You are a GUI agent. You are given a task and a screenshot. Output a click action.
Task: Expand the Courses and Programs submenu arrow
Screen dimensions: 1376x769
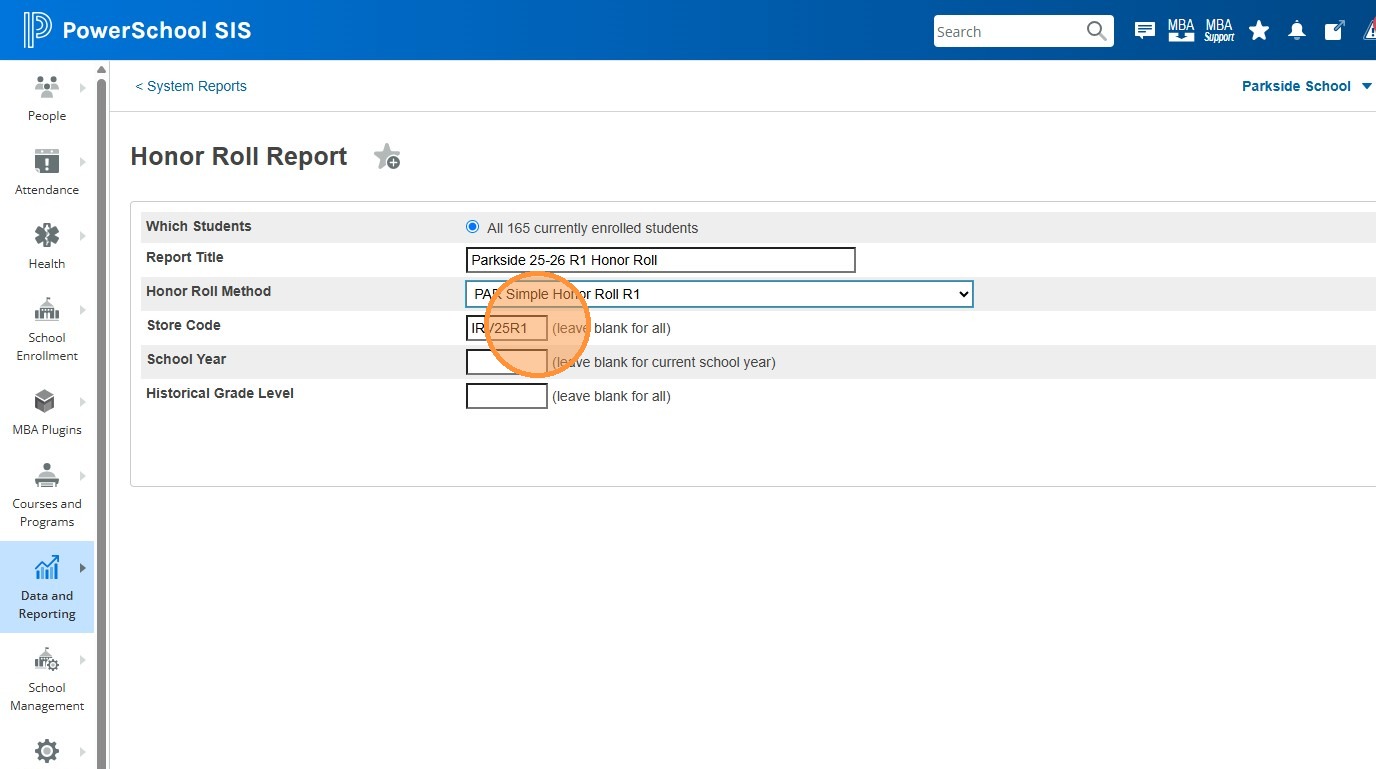pos(83,476)
